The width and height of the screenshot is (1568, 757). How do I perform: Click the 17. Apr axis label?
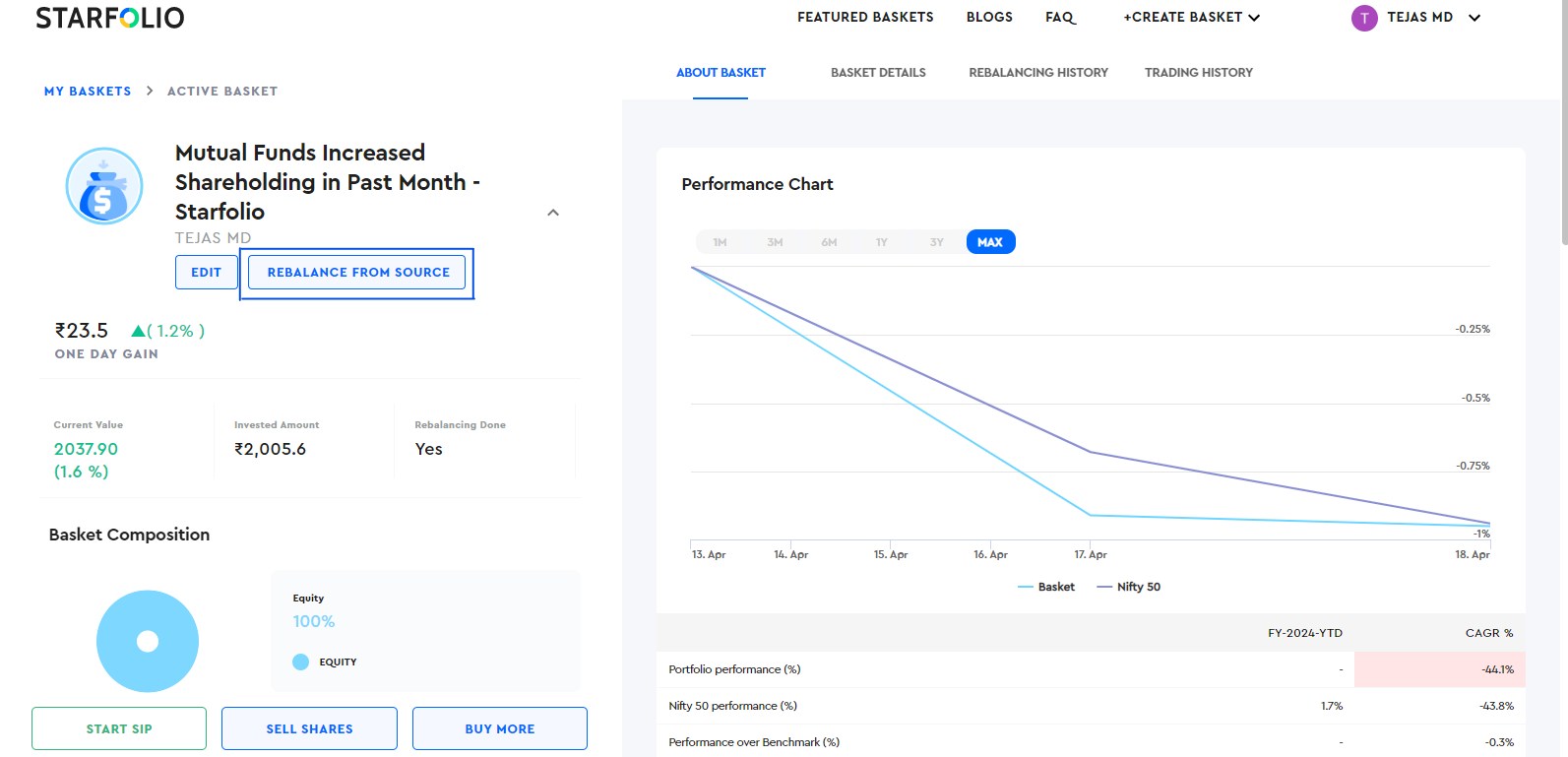[x=1091, y=554]
